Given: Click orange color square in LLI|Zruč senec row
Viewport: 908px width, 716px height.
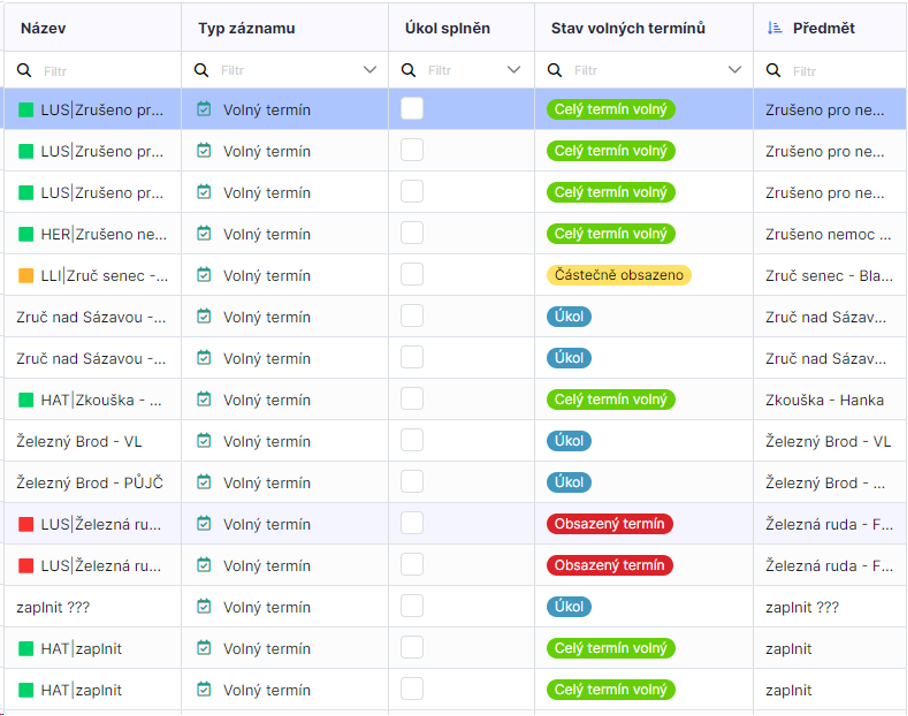Looking at the screenshot, I should [26, 275].
